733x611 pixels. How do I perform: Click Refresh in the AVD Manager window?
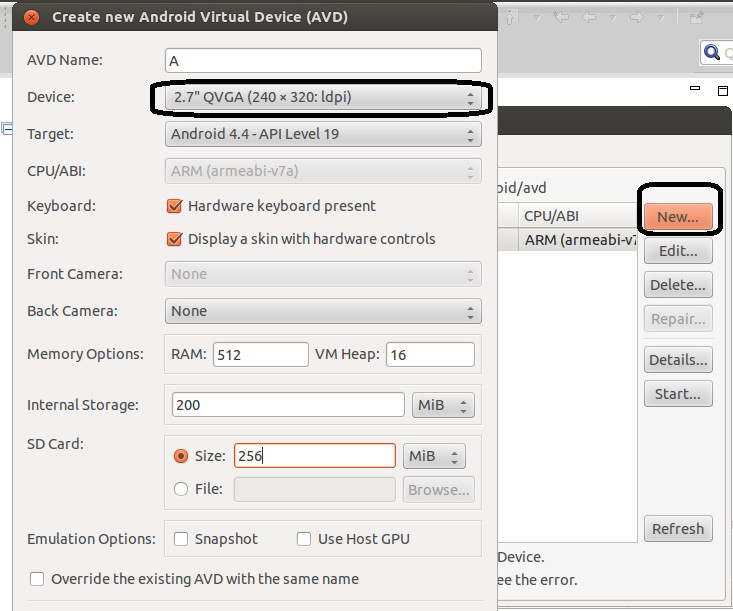point(678,529)
